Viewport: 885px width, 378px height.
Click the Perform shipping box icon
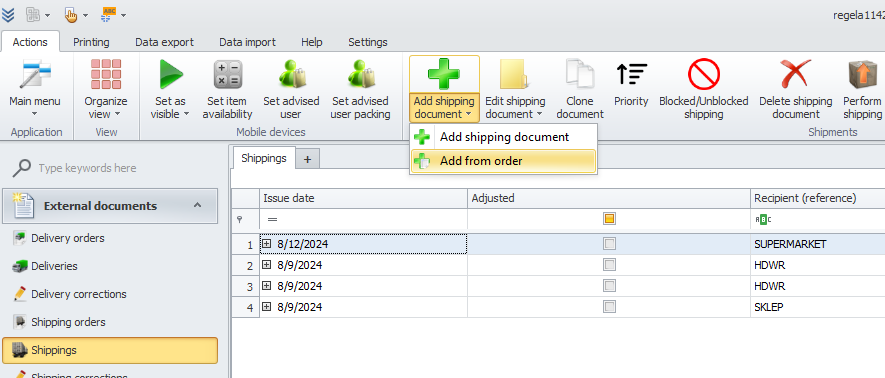[x=862, y=74]
